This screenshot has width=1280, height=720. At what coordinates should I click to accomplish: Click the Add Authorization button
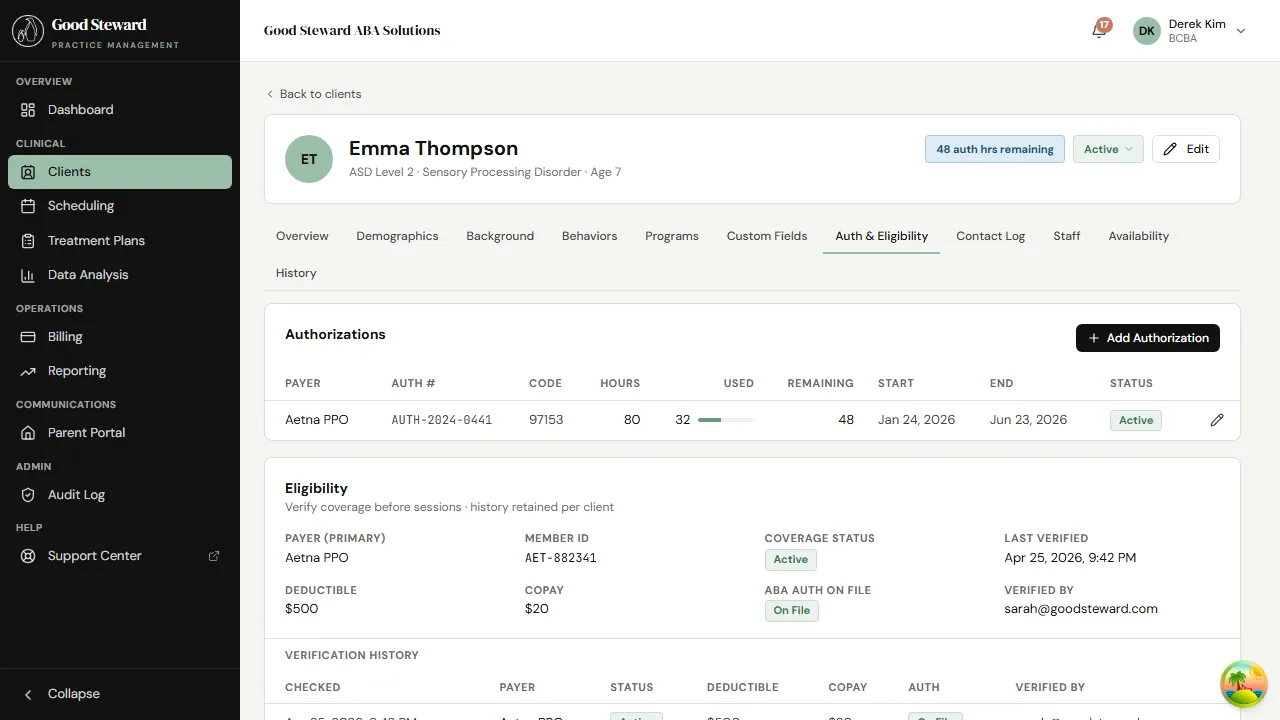1147,338
